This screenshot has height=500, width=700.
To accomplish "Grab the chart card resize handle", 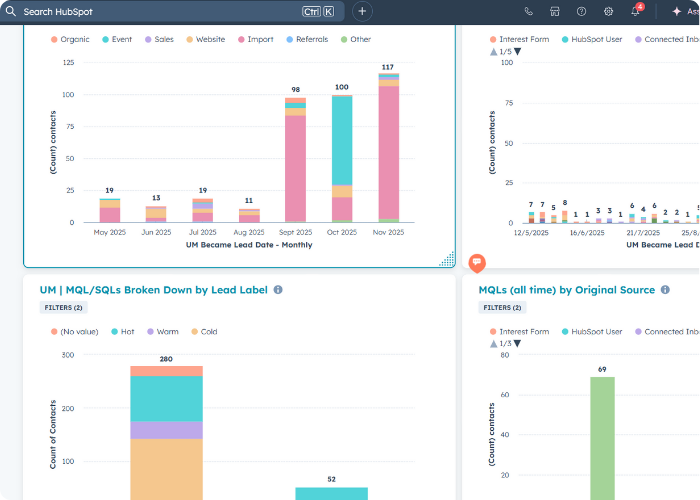I will click(x=447, y=259).
